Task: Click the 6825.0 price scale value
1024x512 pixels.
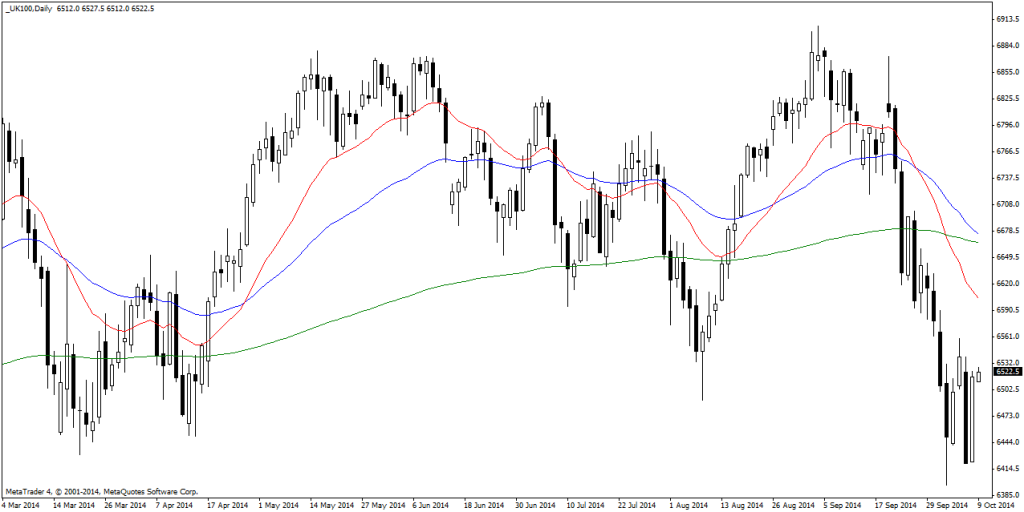Action: tap(1006, 99)
